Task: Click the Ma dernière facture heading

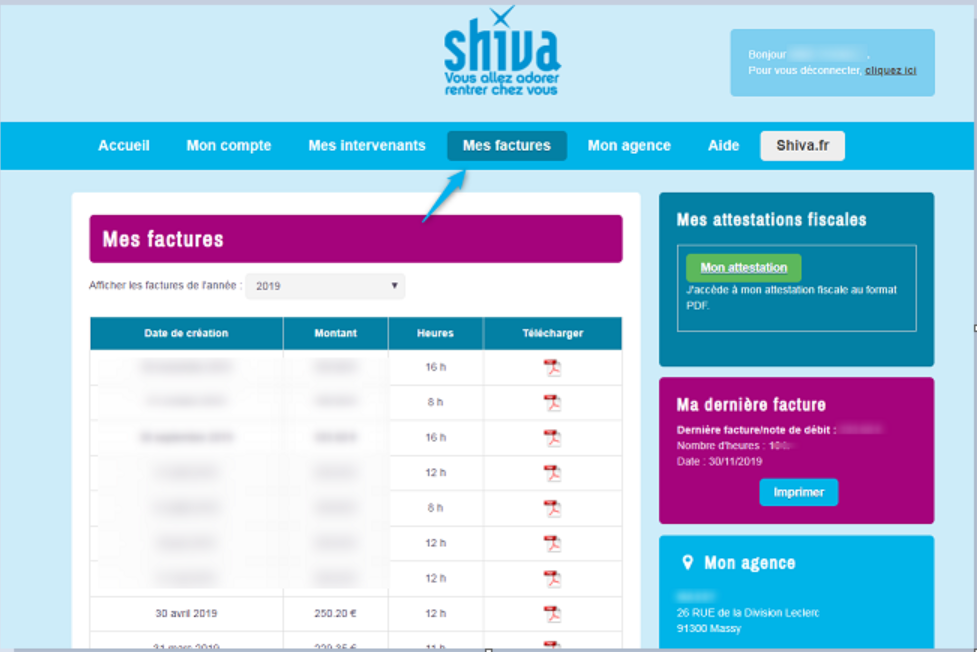Action: tap(751, 405)
